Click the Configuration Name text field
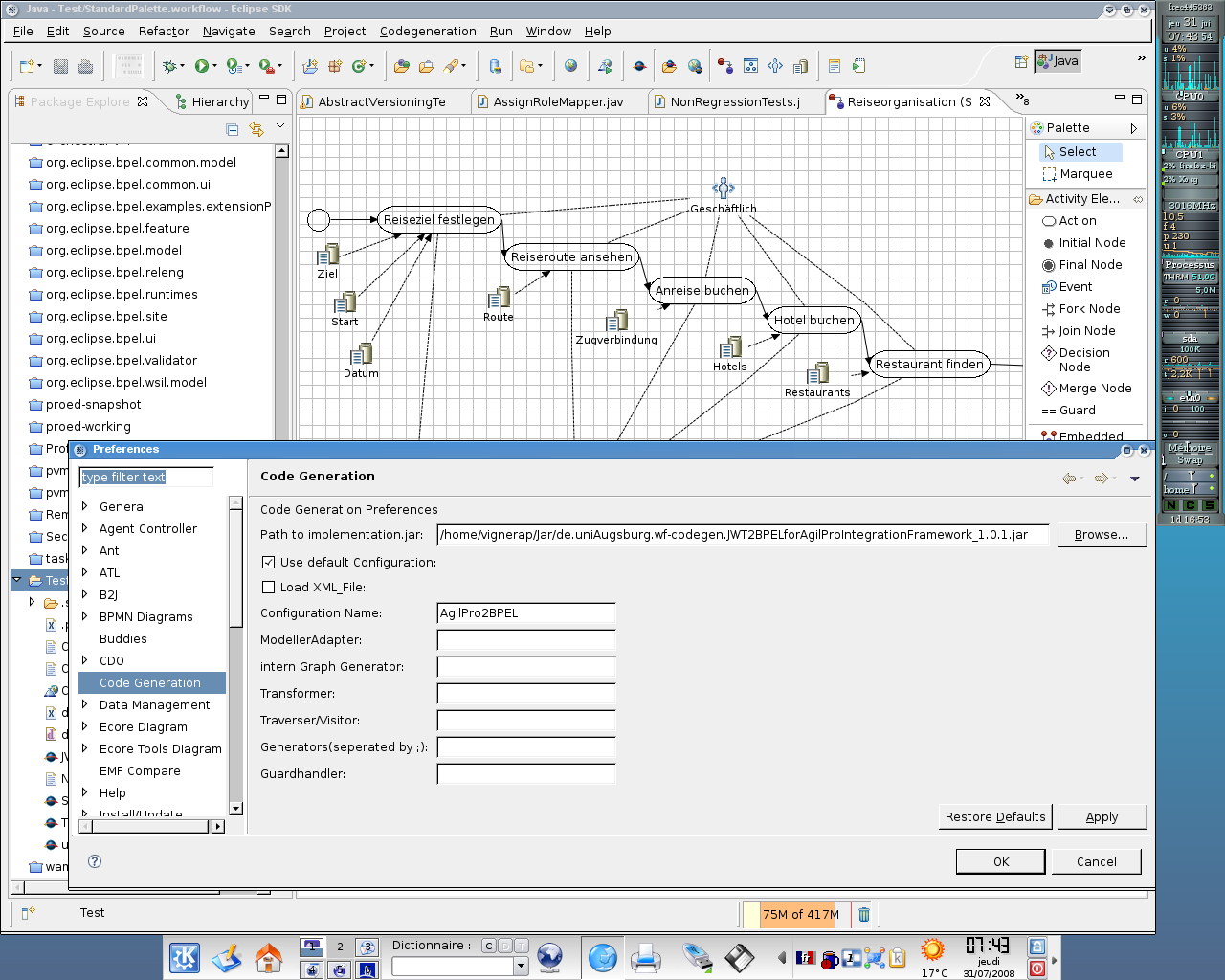Screen dimensions: 1225x980 tap(525, 613)
